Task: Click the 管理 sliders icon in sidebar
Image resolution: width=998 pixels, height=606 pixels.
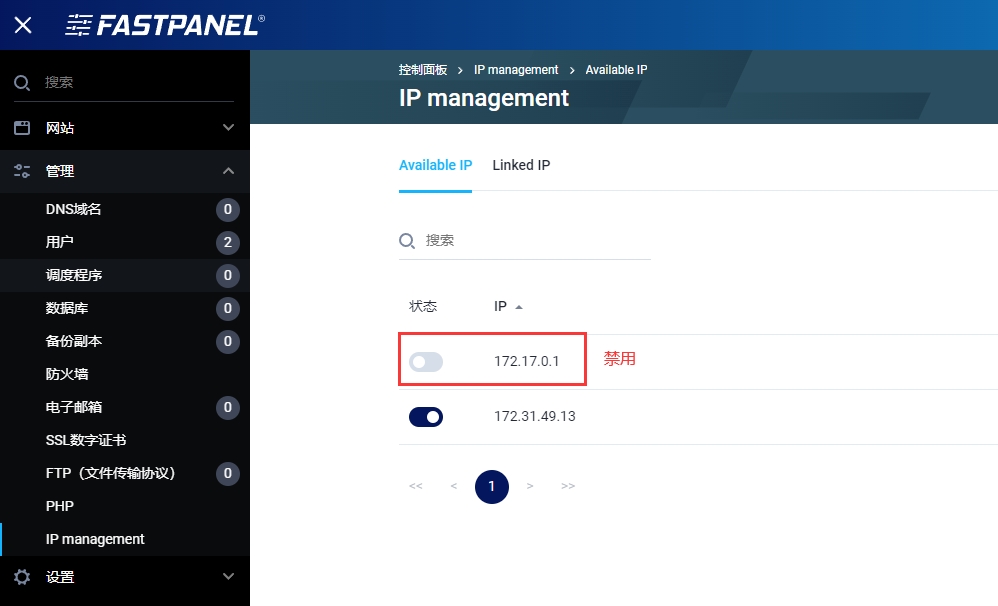Action: (x=22, y=171)
